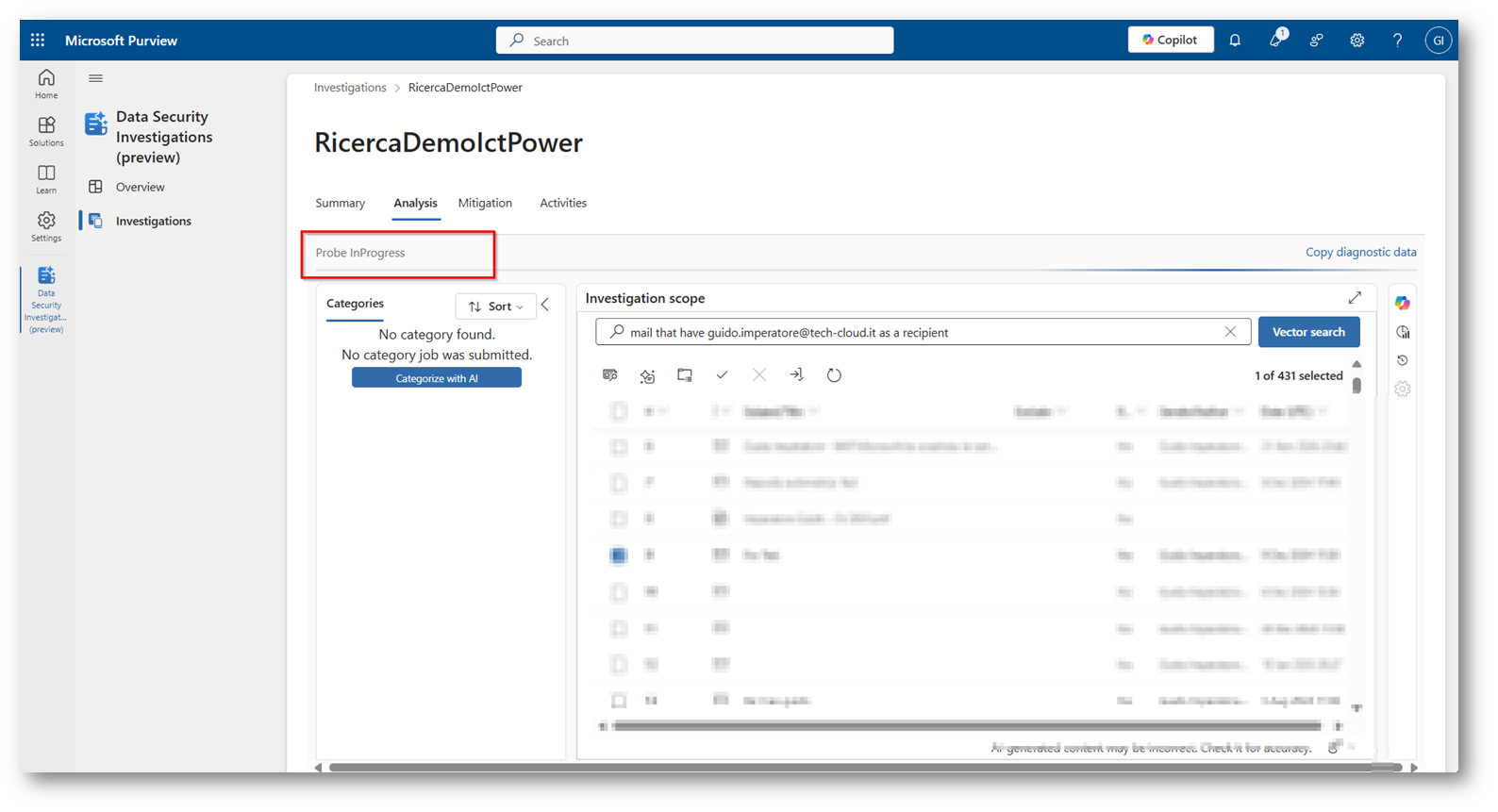Click the RicercaDemoIctPower page title
This screenshot has height=812, width=1498.
point(448,142)
